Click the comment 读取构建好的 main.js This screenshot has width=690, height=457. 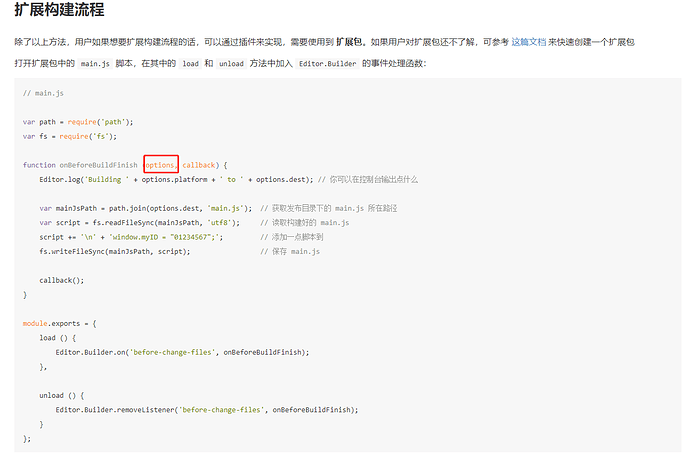click(x=310, y=223)
